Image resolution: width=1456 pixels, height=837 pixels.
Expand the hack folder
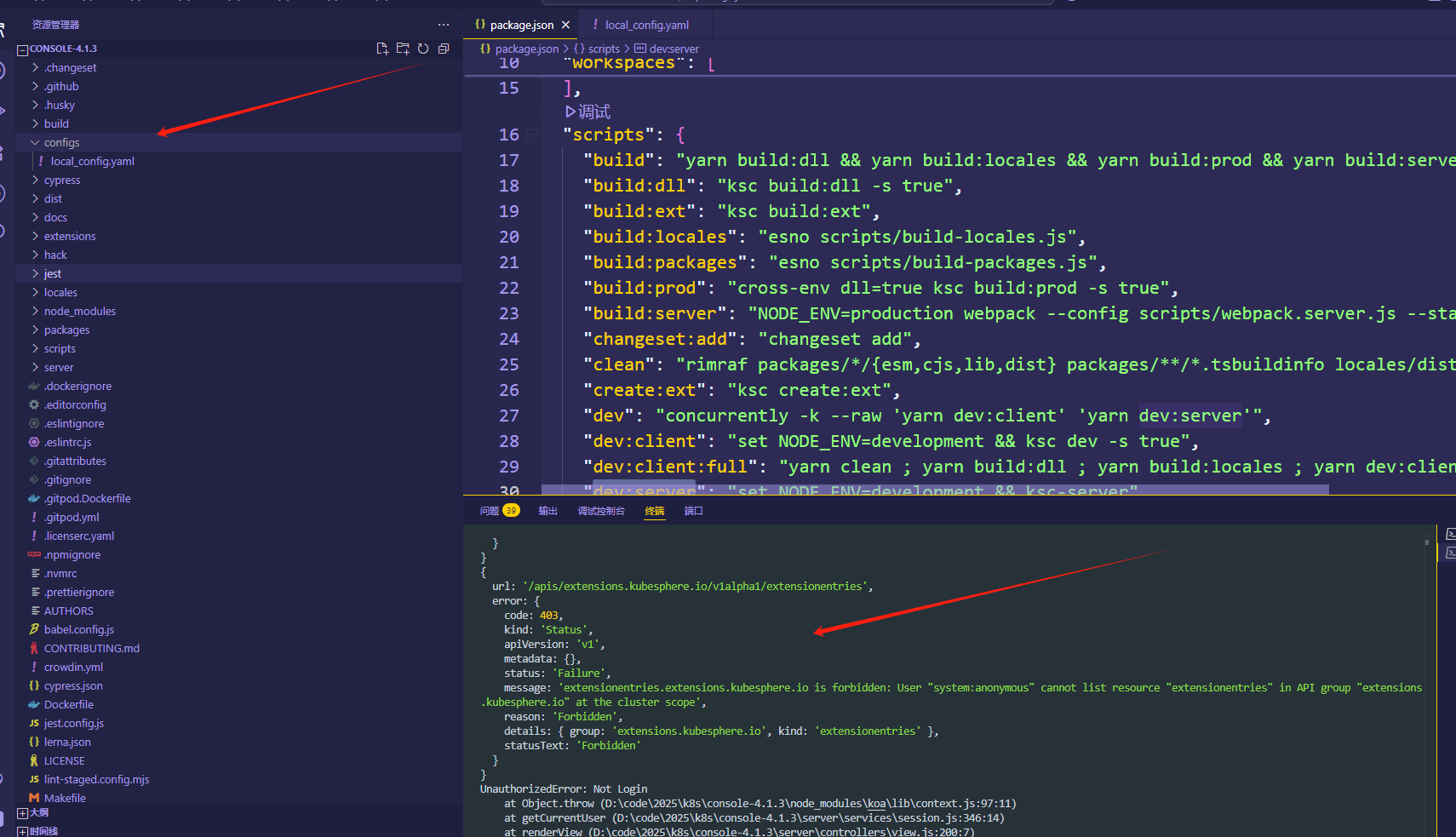tap(55, 255)
